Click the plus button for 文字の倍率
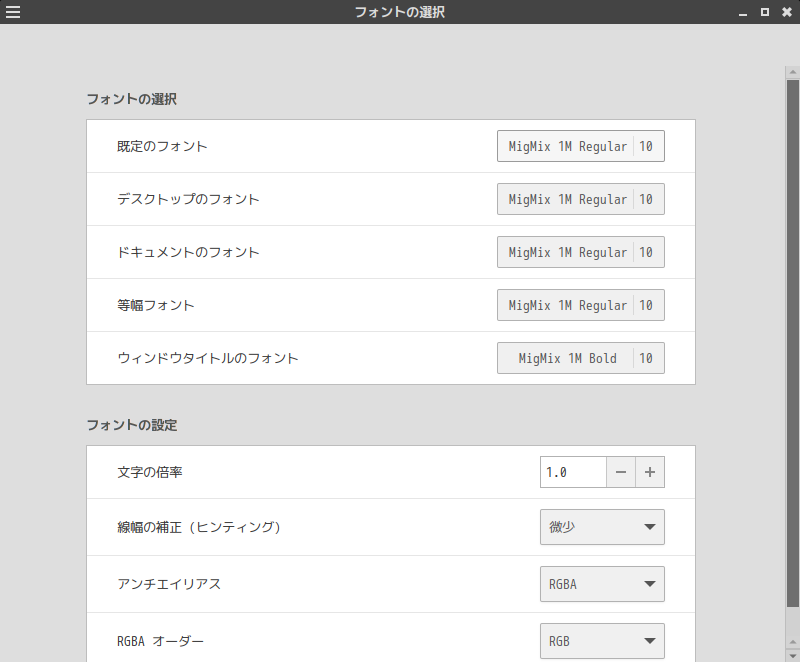800x662 pixels. click(x=650, y=472)
